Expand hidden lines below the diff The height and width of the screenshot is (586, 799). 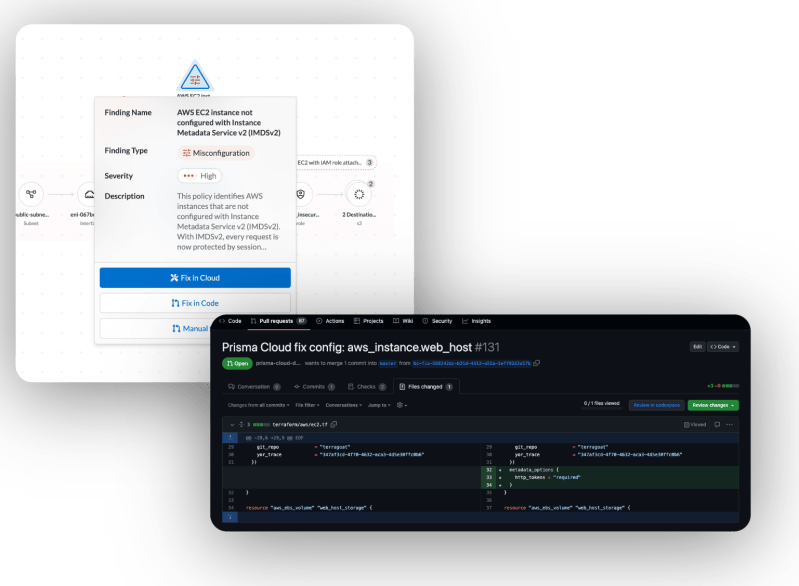(x=230, y=517)
